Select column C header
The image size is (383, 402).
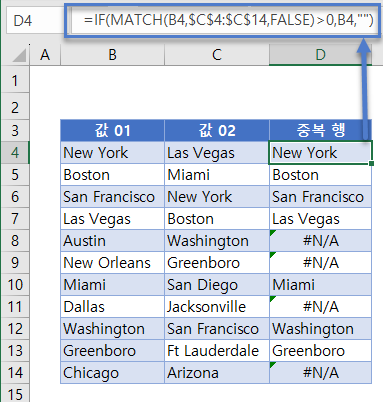217,55
